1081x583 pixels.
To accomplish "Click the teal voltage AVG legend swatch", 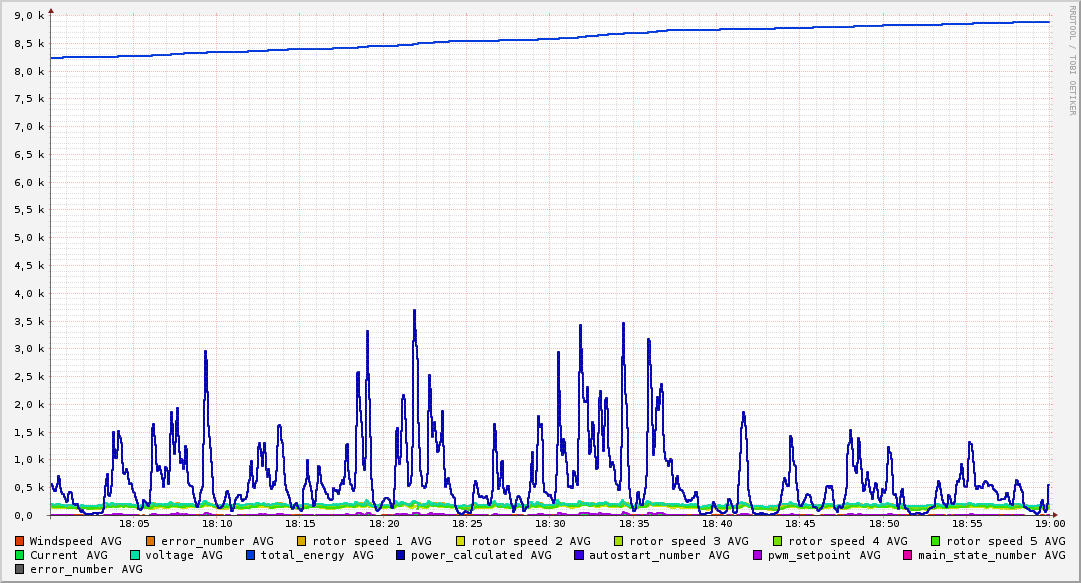I will (135, 555).
